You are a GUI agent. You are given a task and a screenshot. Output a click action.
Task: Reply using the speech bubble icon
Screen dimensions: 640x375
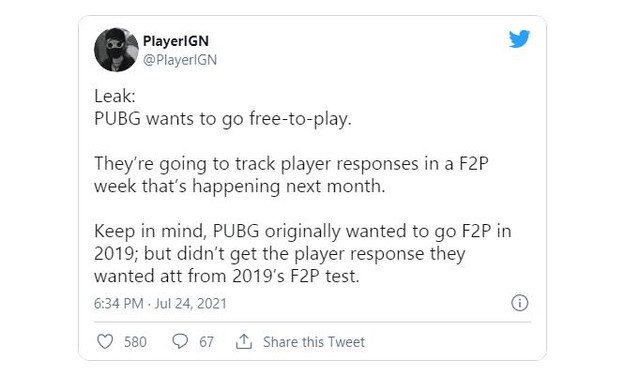click(180, 342)
